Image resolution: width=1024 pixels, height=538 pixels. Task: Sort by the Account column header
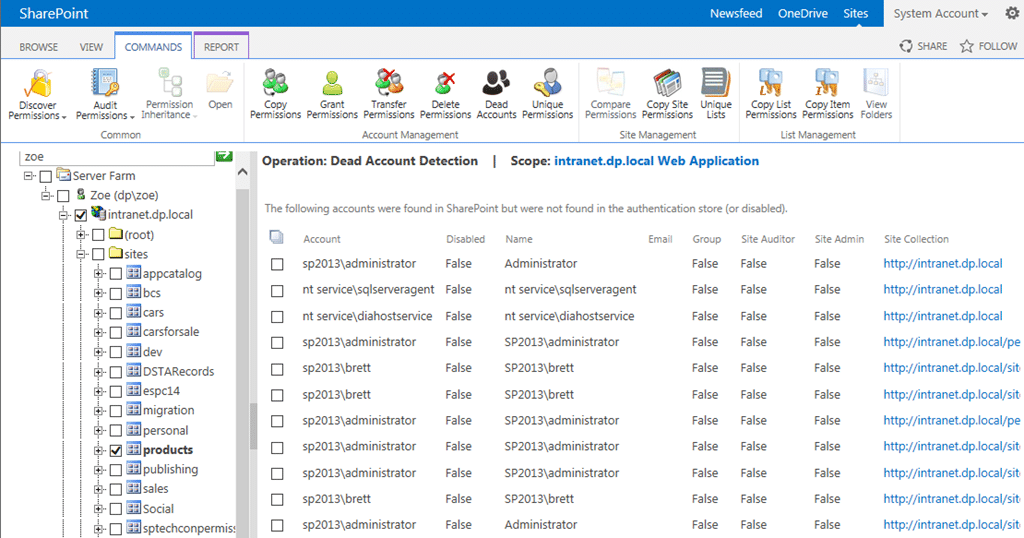(x=321, y=239)
